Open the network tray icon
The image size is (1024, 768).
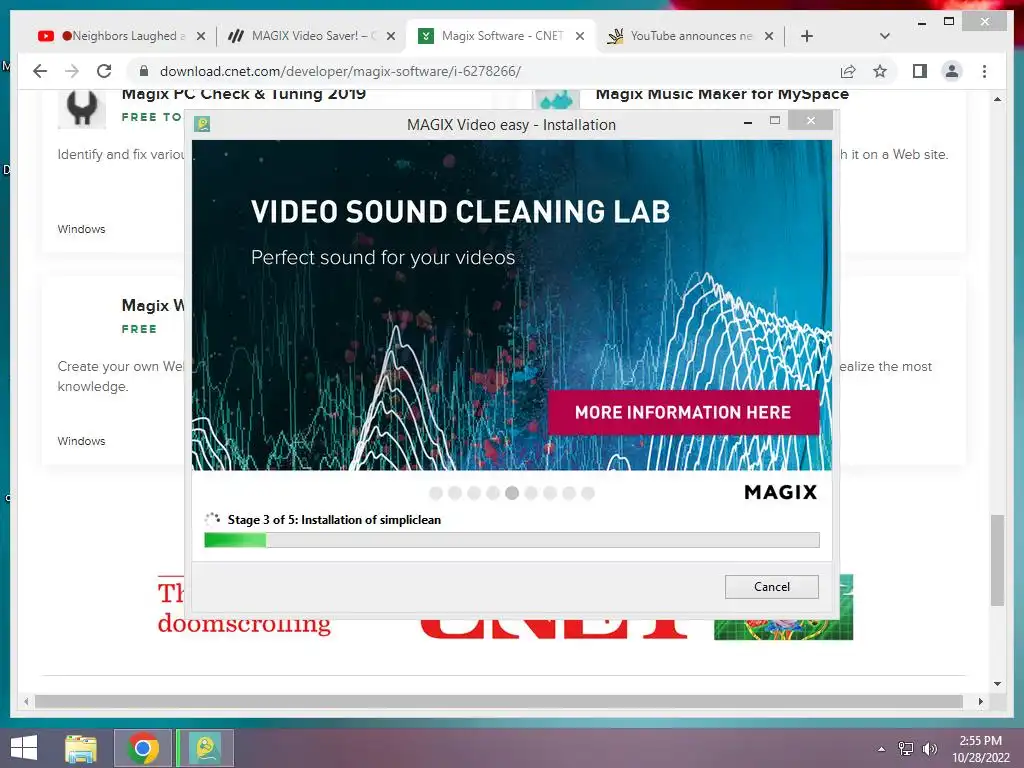pos(906,749)
